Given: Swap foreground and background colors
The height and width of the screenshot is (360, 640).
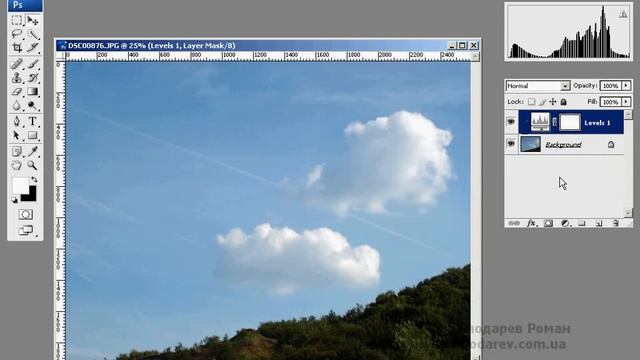Looking at the screenshot, I should (34, 179).
